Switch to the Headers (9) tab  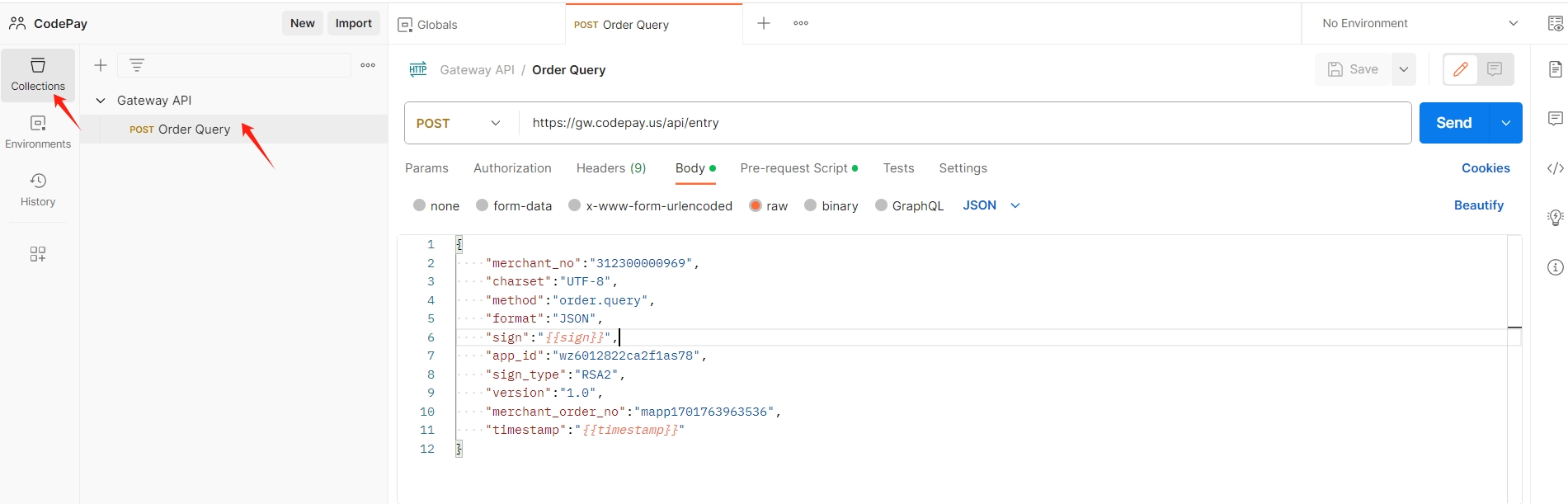click(x=611, y=168)
